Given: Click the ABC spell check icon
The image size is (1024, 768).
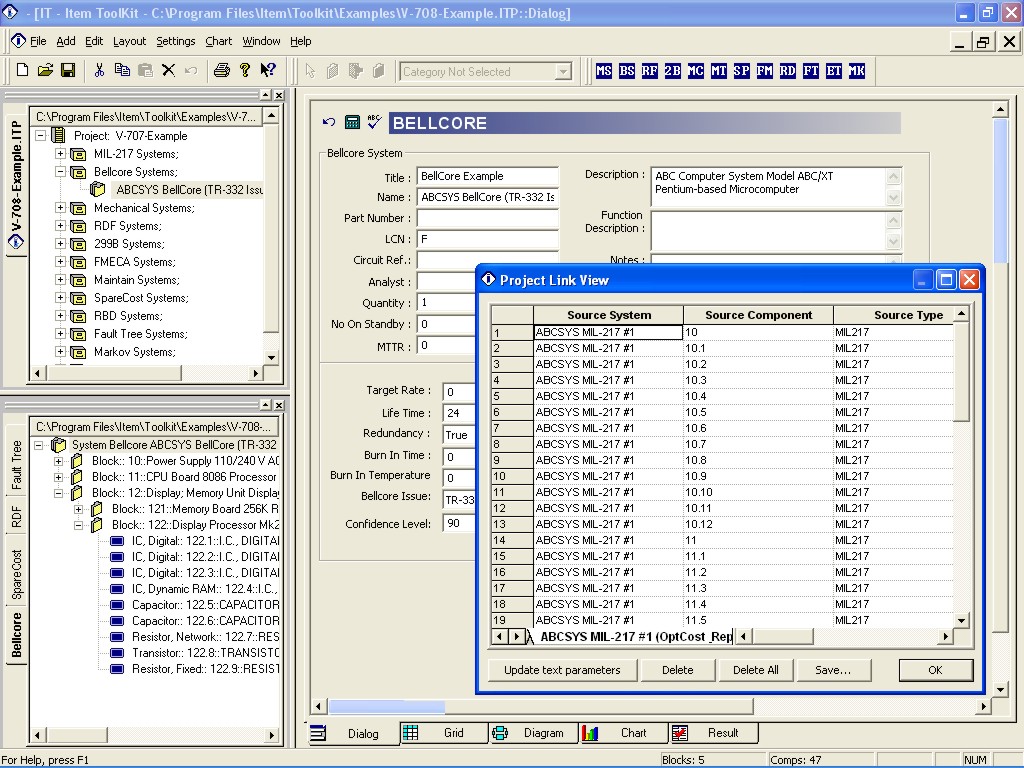Looking at the screenshot, I should click(x=374, y=121).
